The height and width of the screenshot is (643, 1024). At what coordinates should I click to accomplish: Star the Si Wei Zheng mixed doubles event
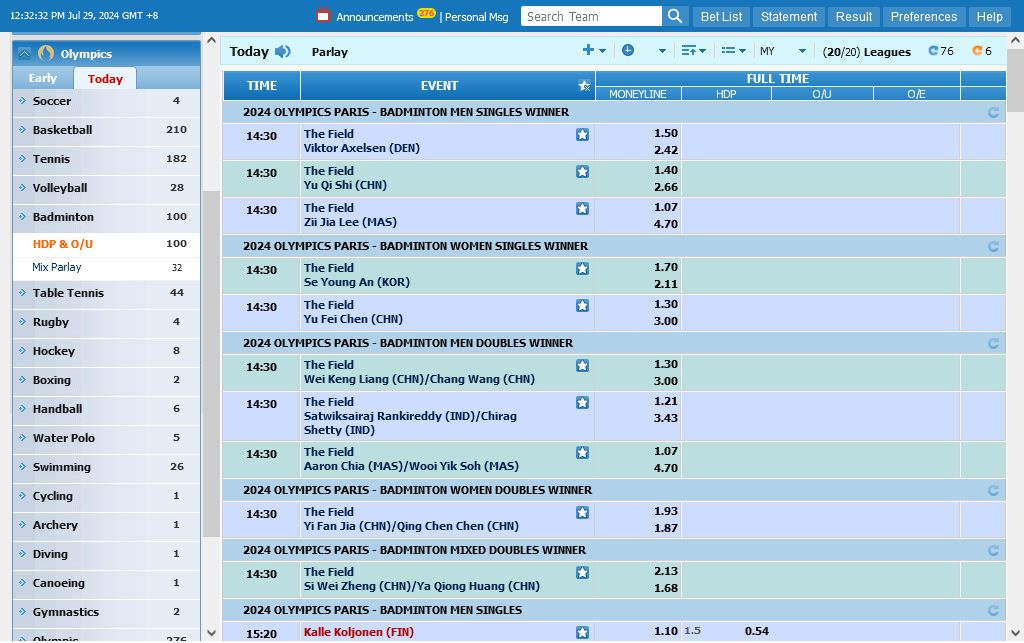pyautogui.click(x=582, y=573)
